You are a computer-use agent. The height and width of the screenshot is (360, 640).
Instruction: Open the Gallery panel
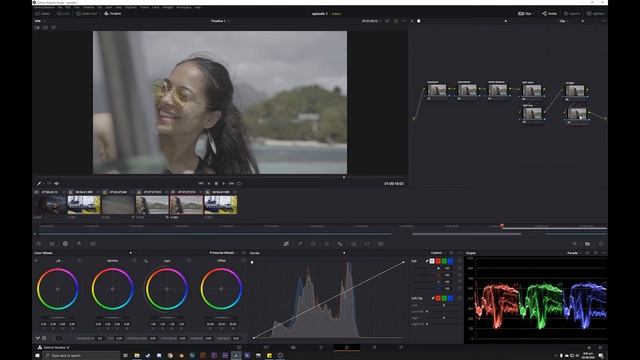(43, 13)
